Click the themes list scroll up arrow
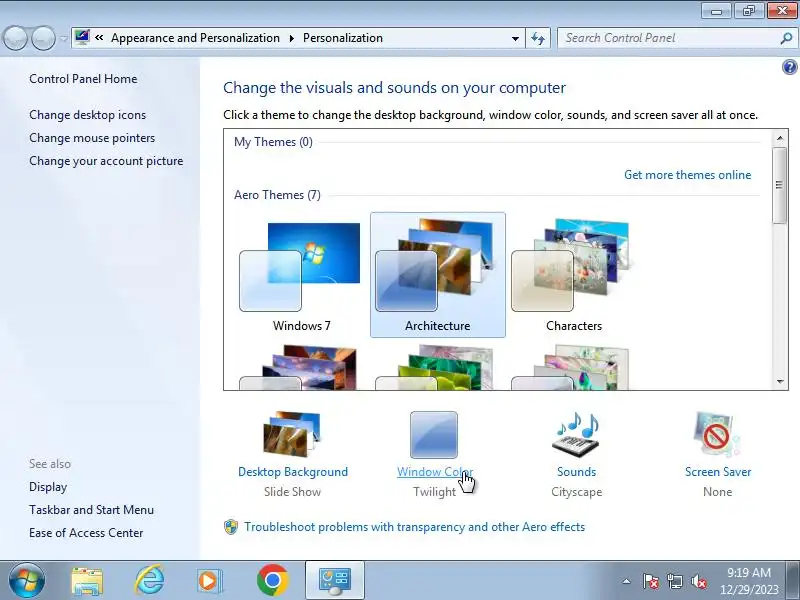The height and width of the screenshot is (600, 800). 780,138
